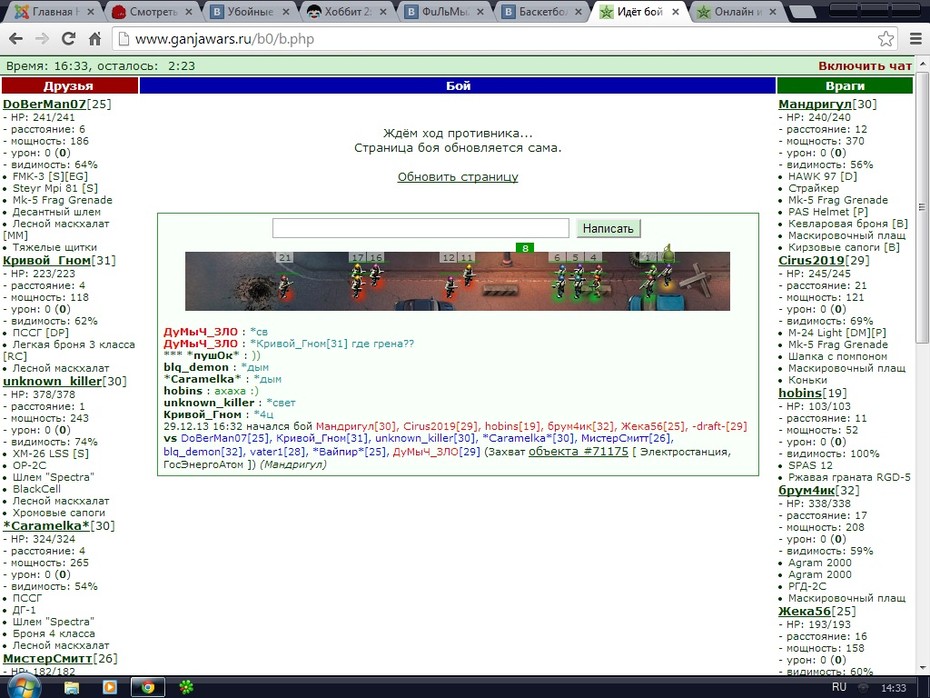The image size is (930, 698).
Task: Open Кривой_Гном player profile in Друзья
Action: pyautogui.click(x=47, y=260)
